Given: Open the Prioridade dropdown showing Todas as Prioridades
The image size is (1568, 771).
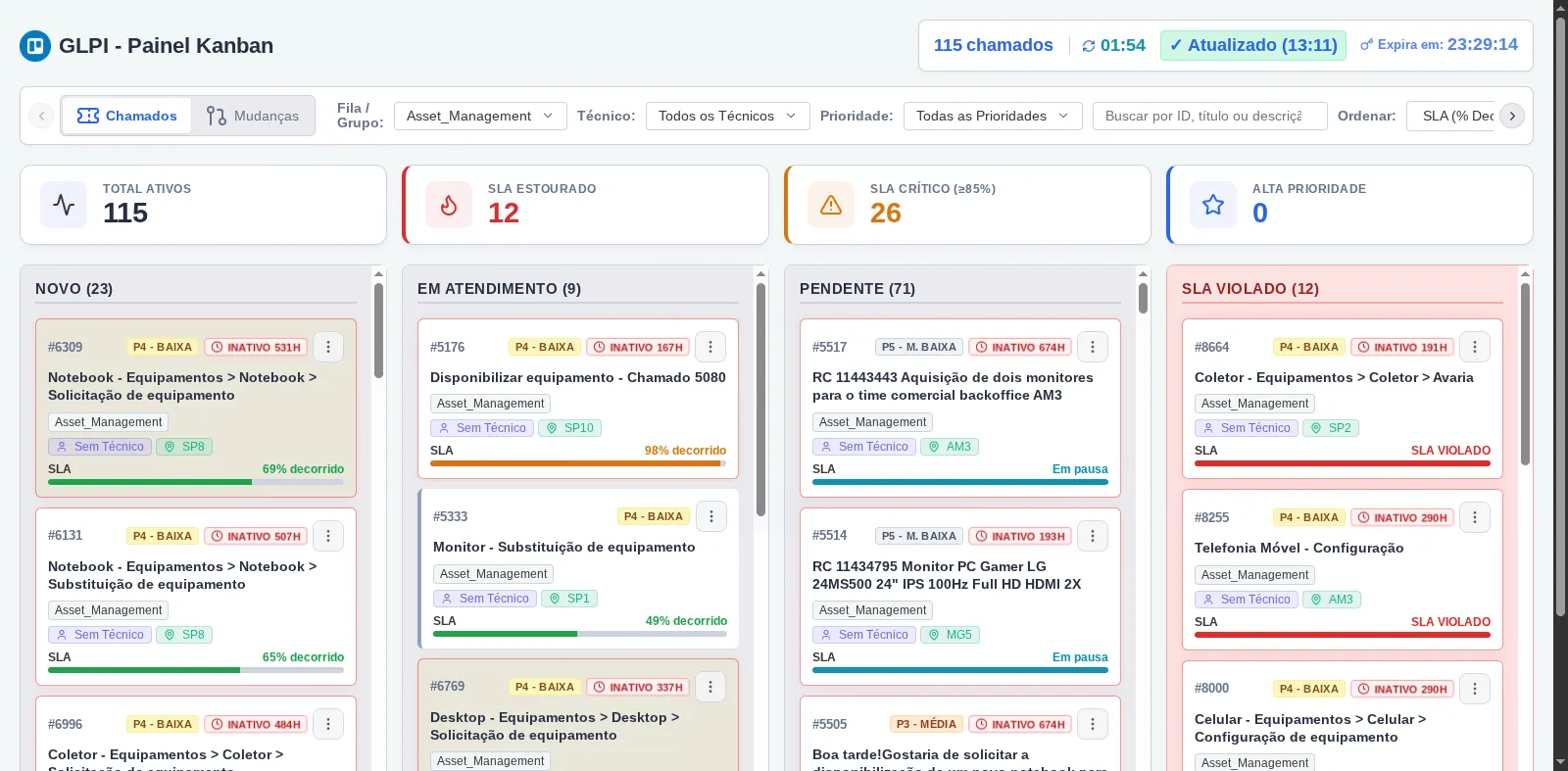Looking at the screenshot, I should (993, 116).
